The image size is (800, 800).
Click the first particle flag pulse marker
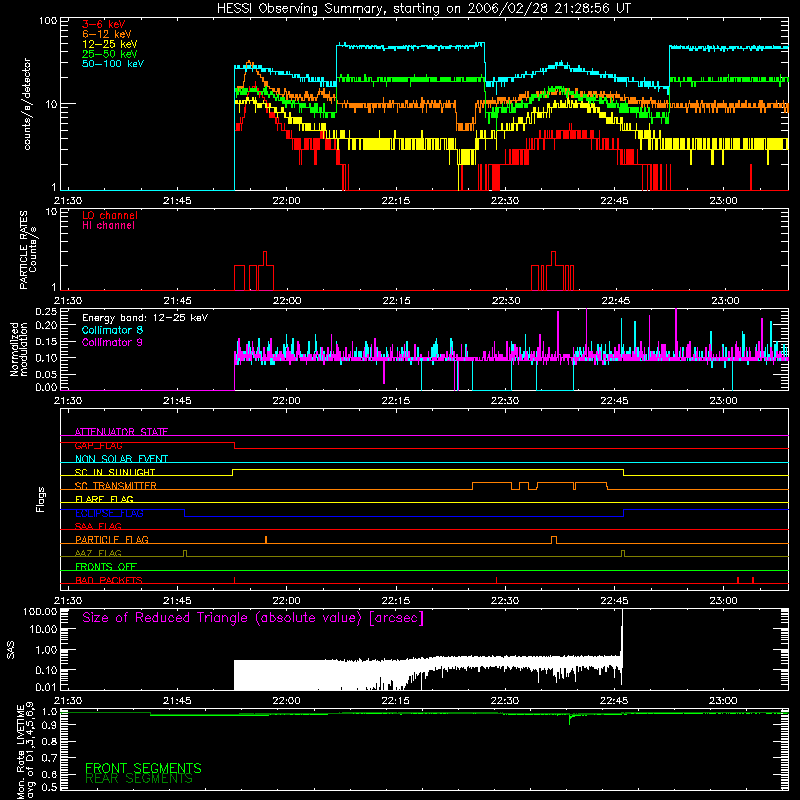point(266,539)
